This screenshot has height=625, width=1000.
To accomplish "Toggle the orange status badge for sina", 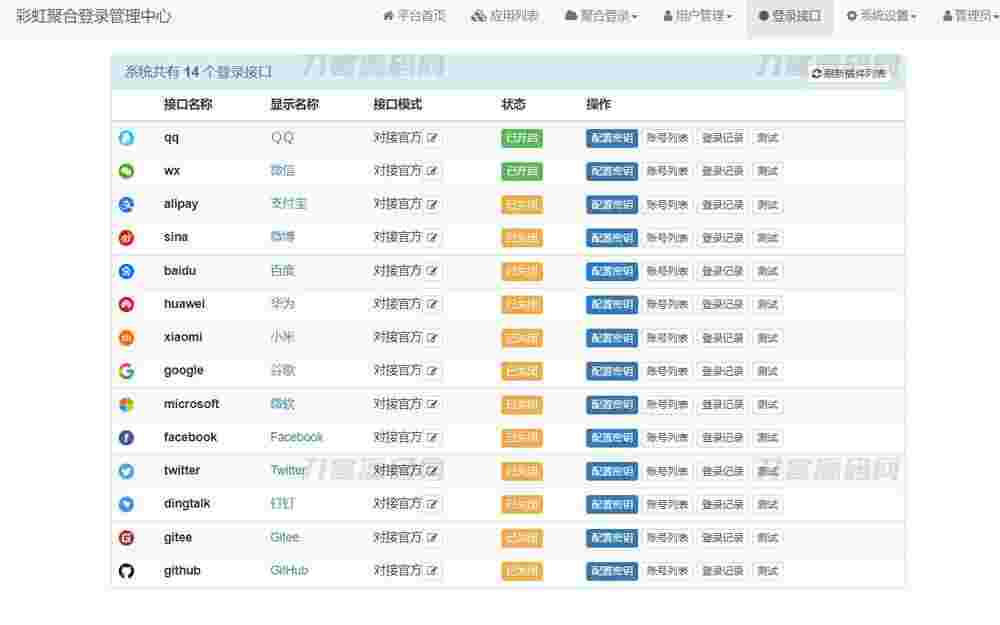I will [x=522, y=238].
